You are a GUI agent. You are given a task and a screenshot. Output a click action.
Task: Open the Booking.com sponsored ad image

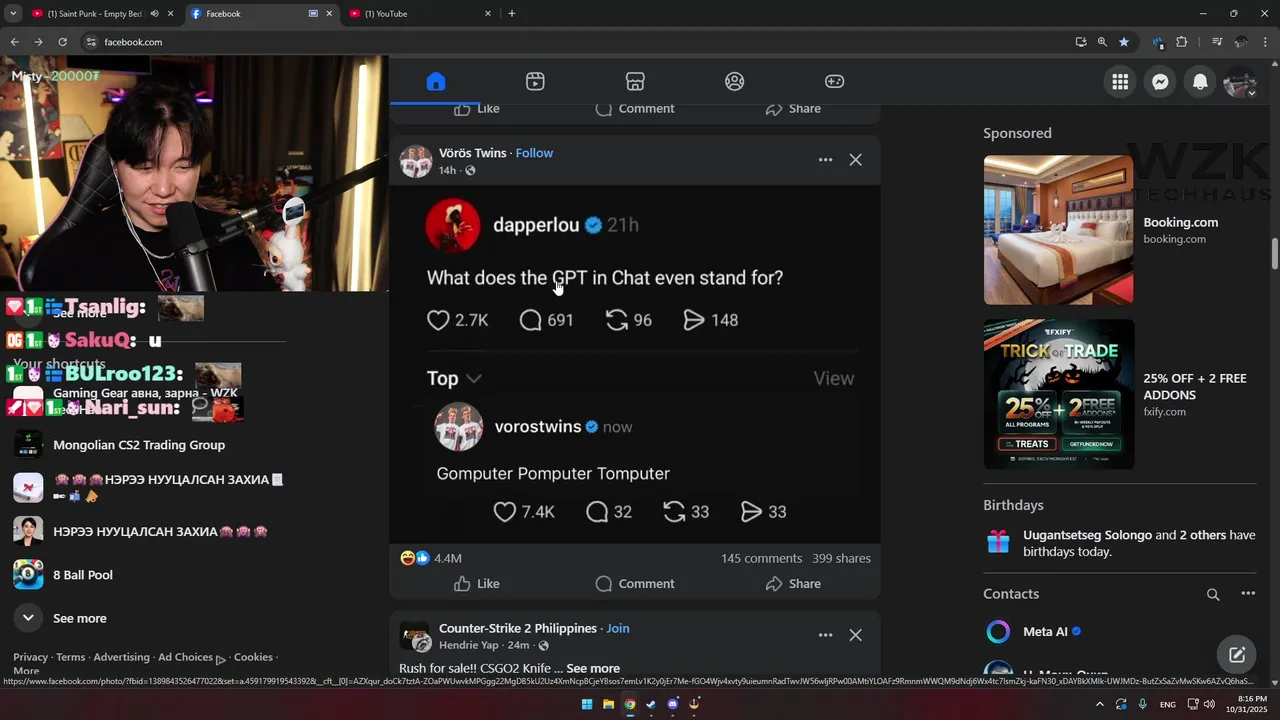click(x=1058, y=230)
